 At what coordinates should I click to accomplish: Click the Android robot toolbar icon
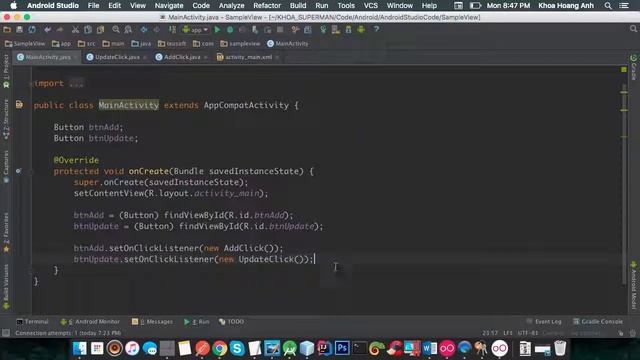coord(361,29)
